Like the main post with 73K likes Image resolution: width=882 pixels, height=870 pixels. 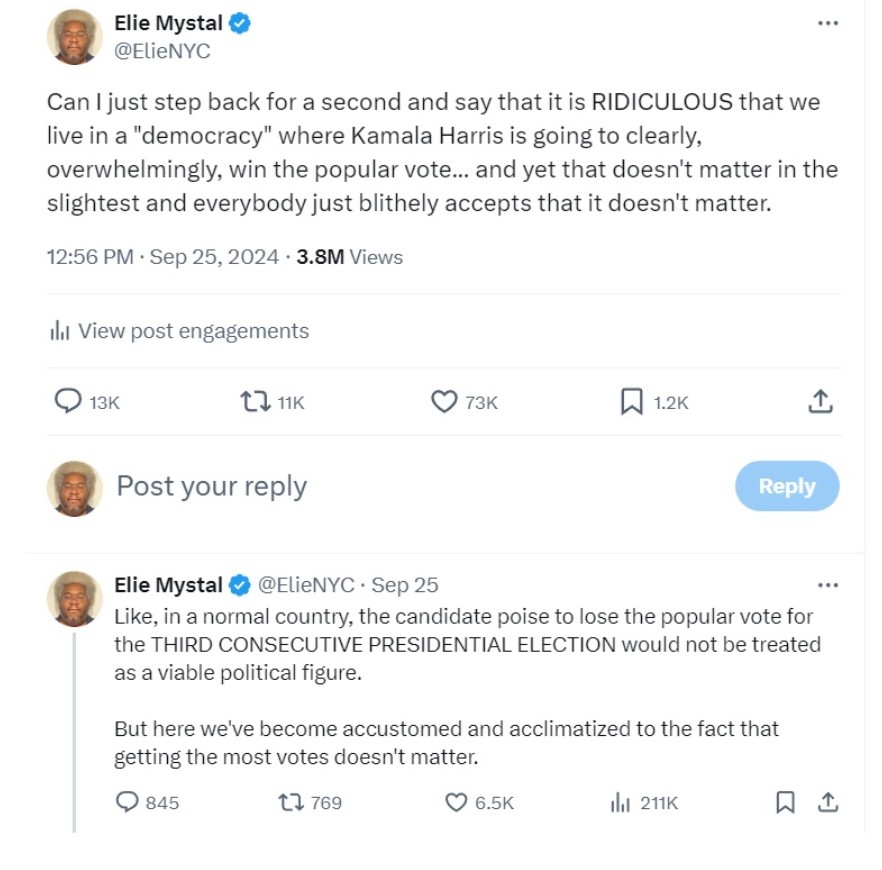tap(444, 402)
